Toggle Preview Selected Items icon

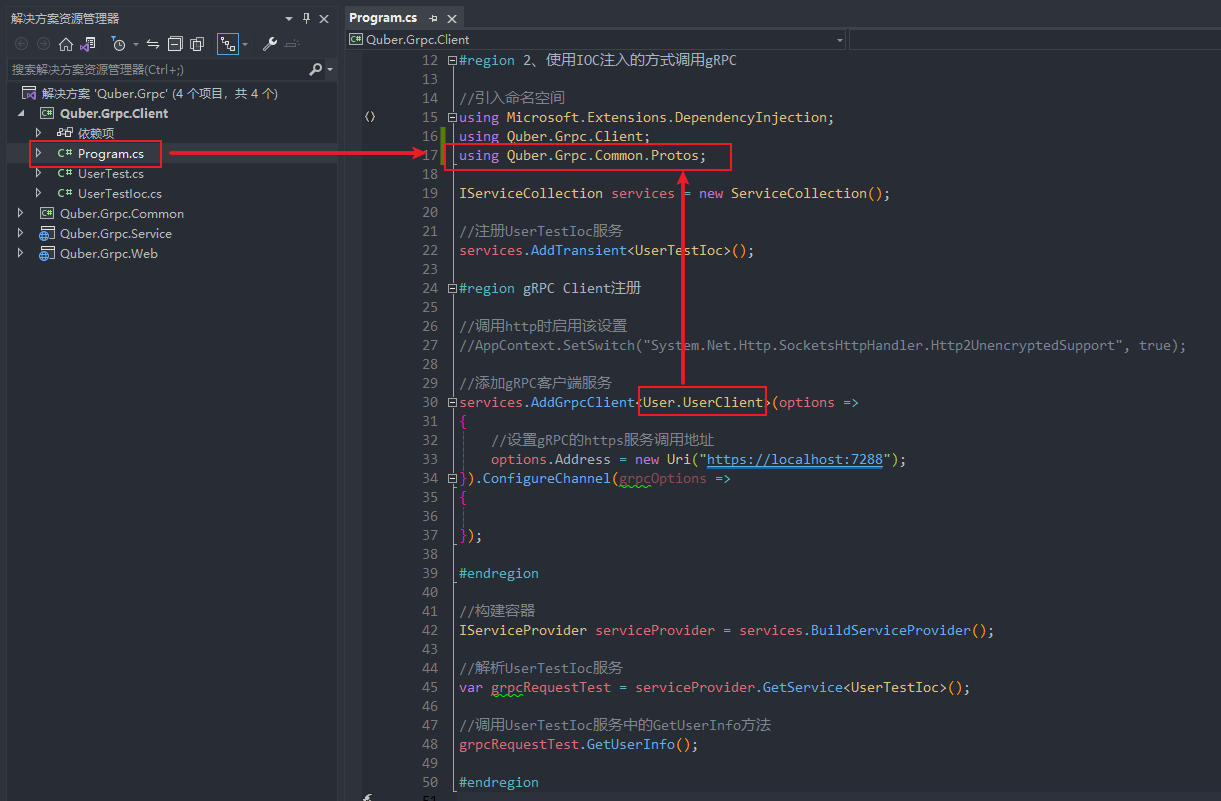point(292,44)
